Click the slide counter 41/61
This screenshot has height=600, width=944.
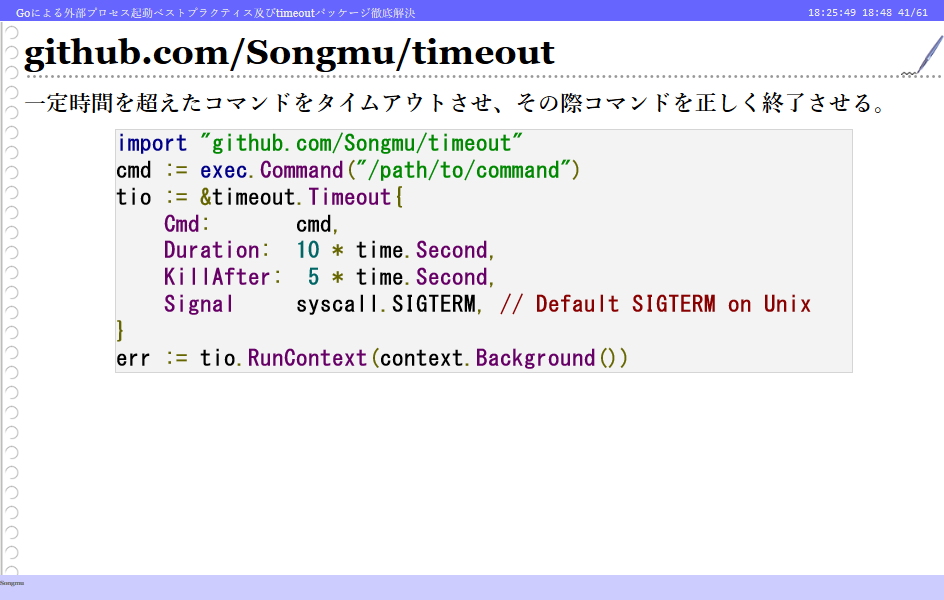[x=913, y=13]
